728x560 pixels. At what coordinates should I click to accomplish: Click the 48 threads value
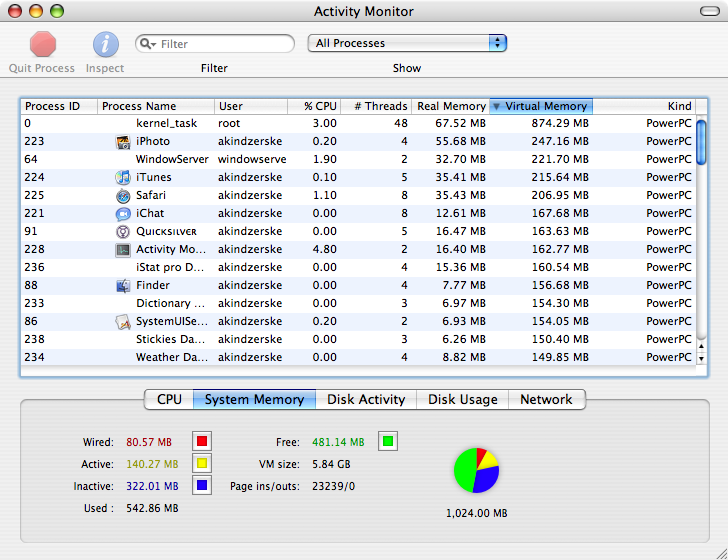pos(401,124)
